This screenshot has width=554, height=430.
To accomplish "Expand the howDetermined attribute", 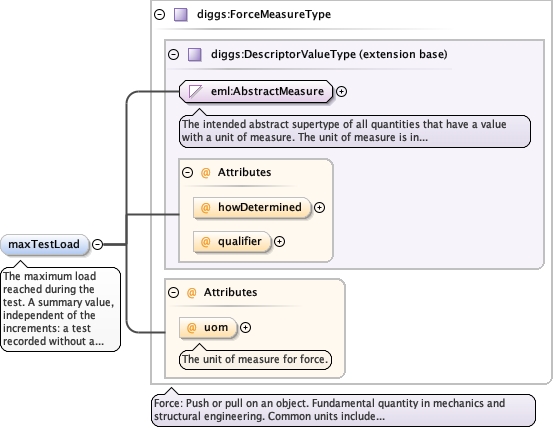I will click(319, 207).
